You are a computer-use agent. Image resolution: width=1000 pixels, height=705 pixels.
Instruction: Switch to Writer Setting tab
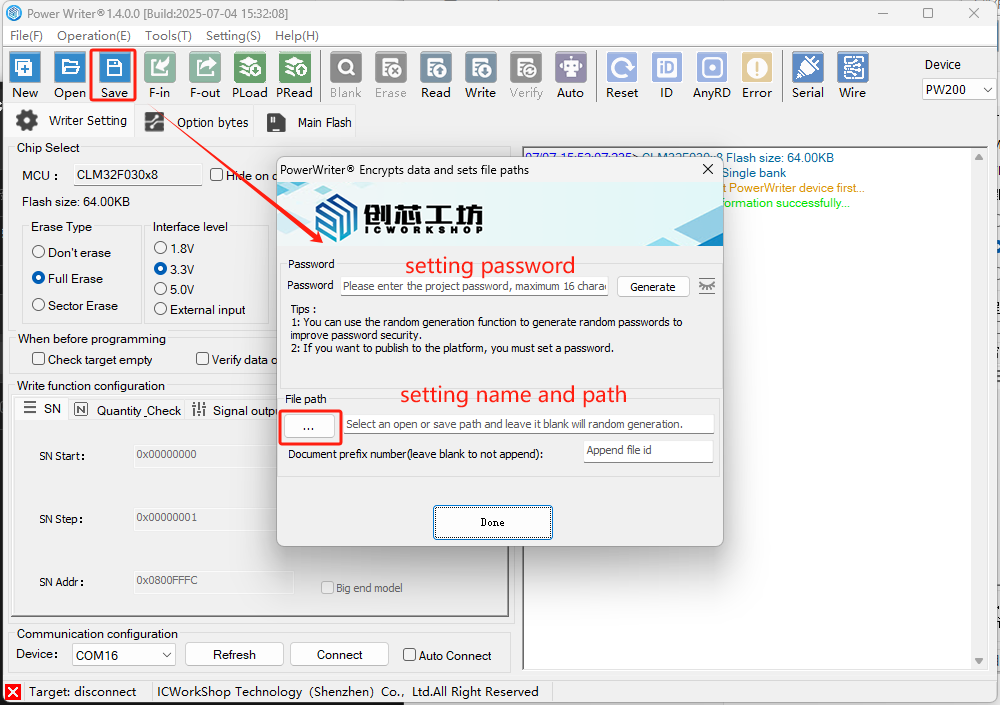tap(71, 121)
